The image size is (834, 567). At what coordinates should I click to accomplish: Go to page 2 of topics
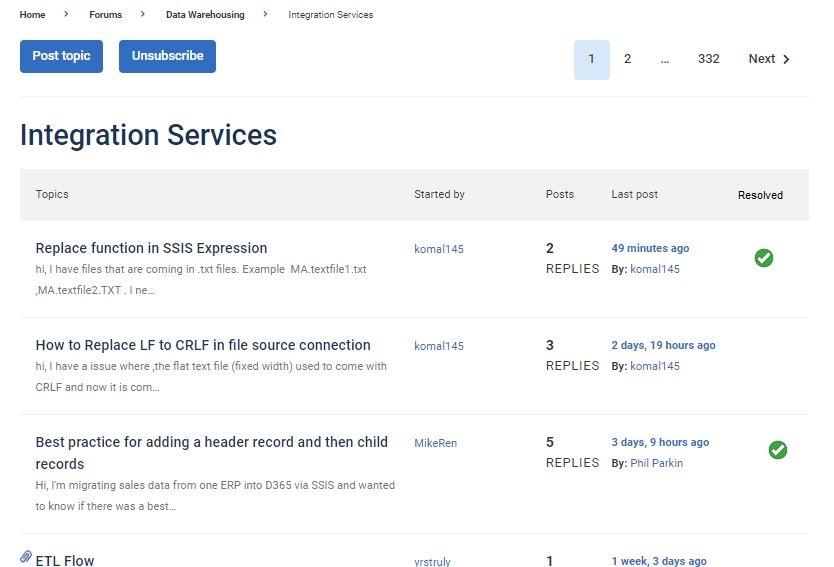tap(627, 60)
